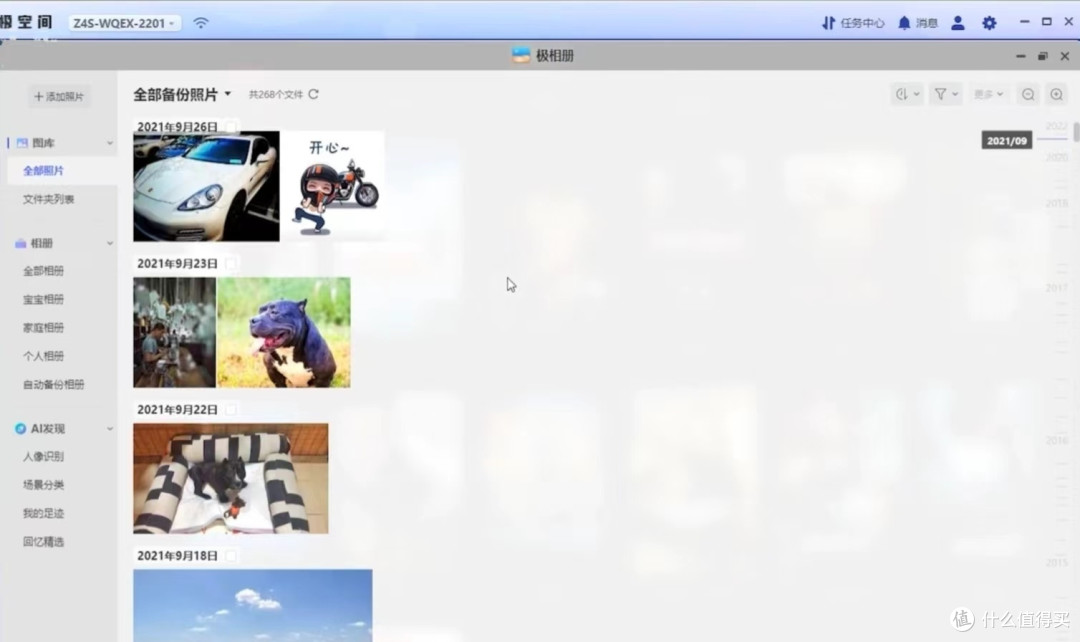Select 全部照片 in the sidebar
Image resolution: width=1080 pixels, height=642 pixels.
[x=62, y=170]
